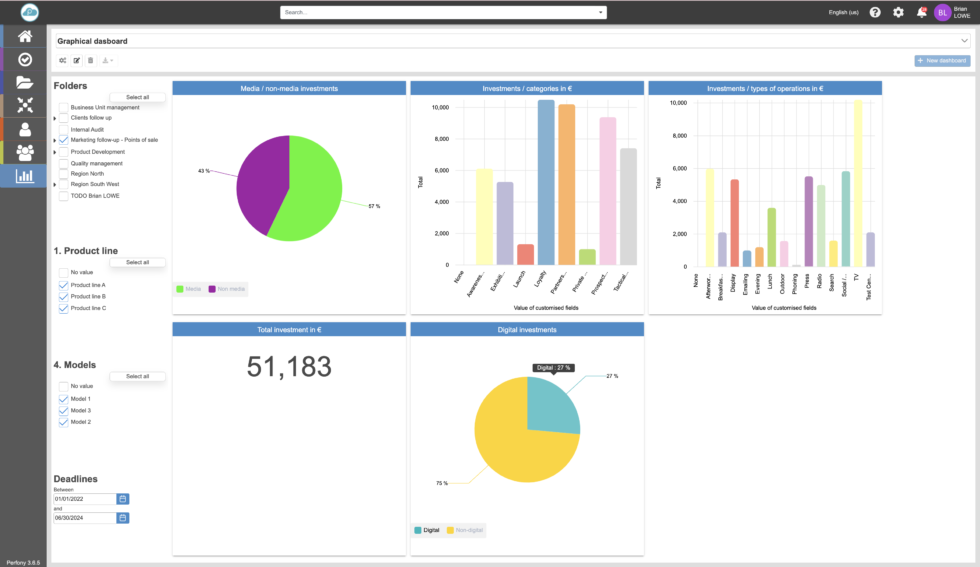Image resolution: width=980 pixels, height=567 pixels.
Task: Uncheck the Product line B checkbox
Action: click(64, 296)
